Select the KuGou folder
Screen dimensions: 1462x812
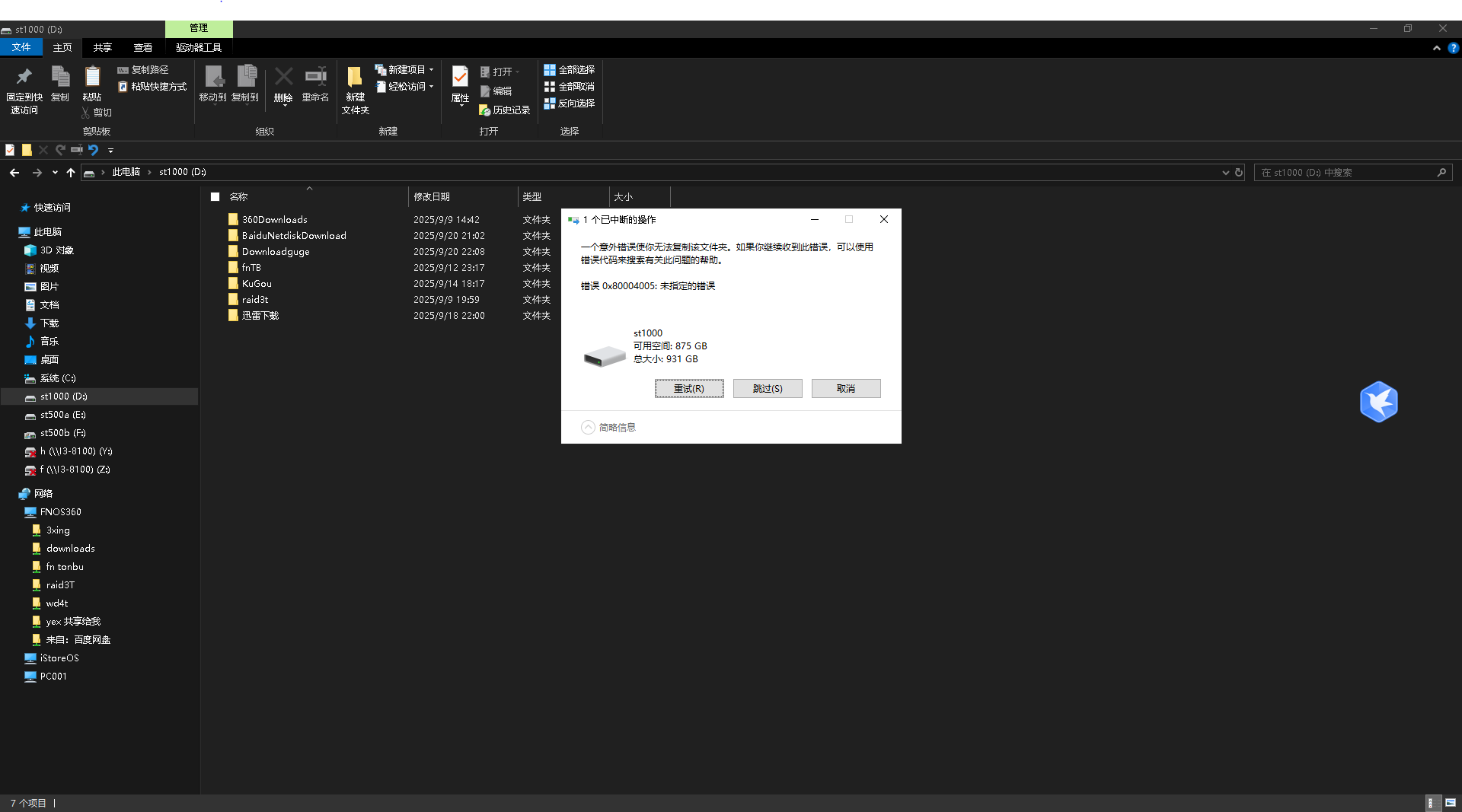257,284
